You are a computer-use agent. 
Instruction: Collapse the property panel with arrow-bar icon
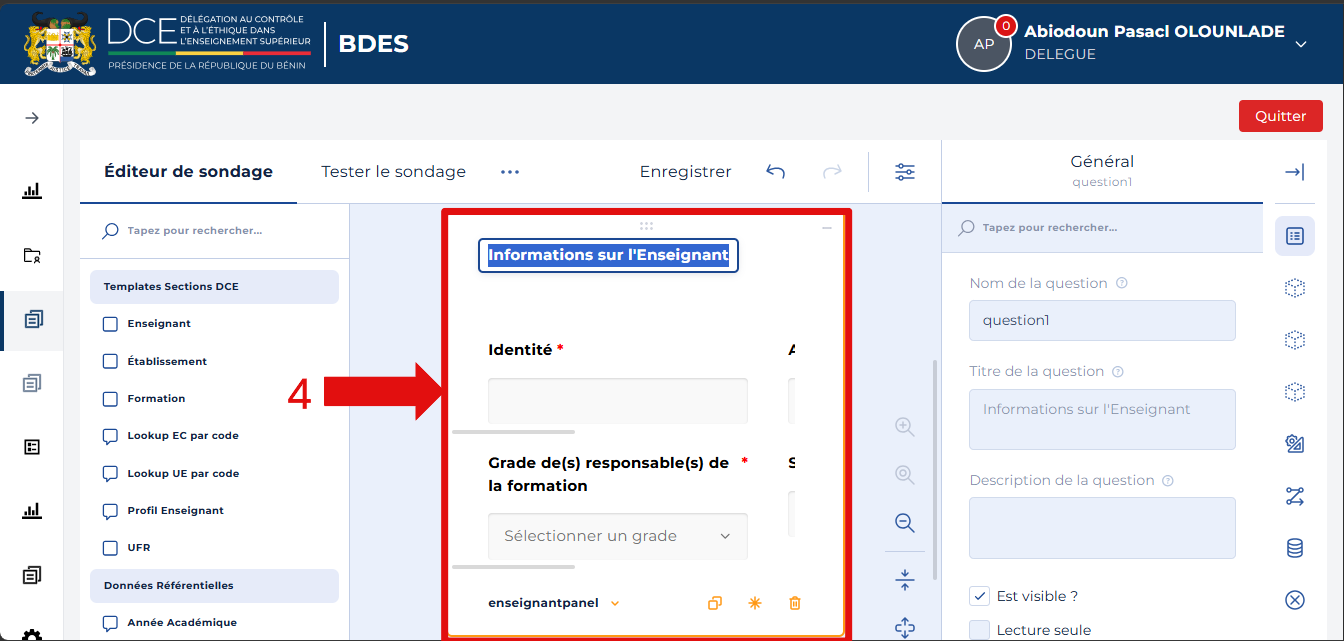coord(1294,172)
